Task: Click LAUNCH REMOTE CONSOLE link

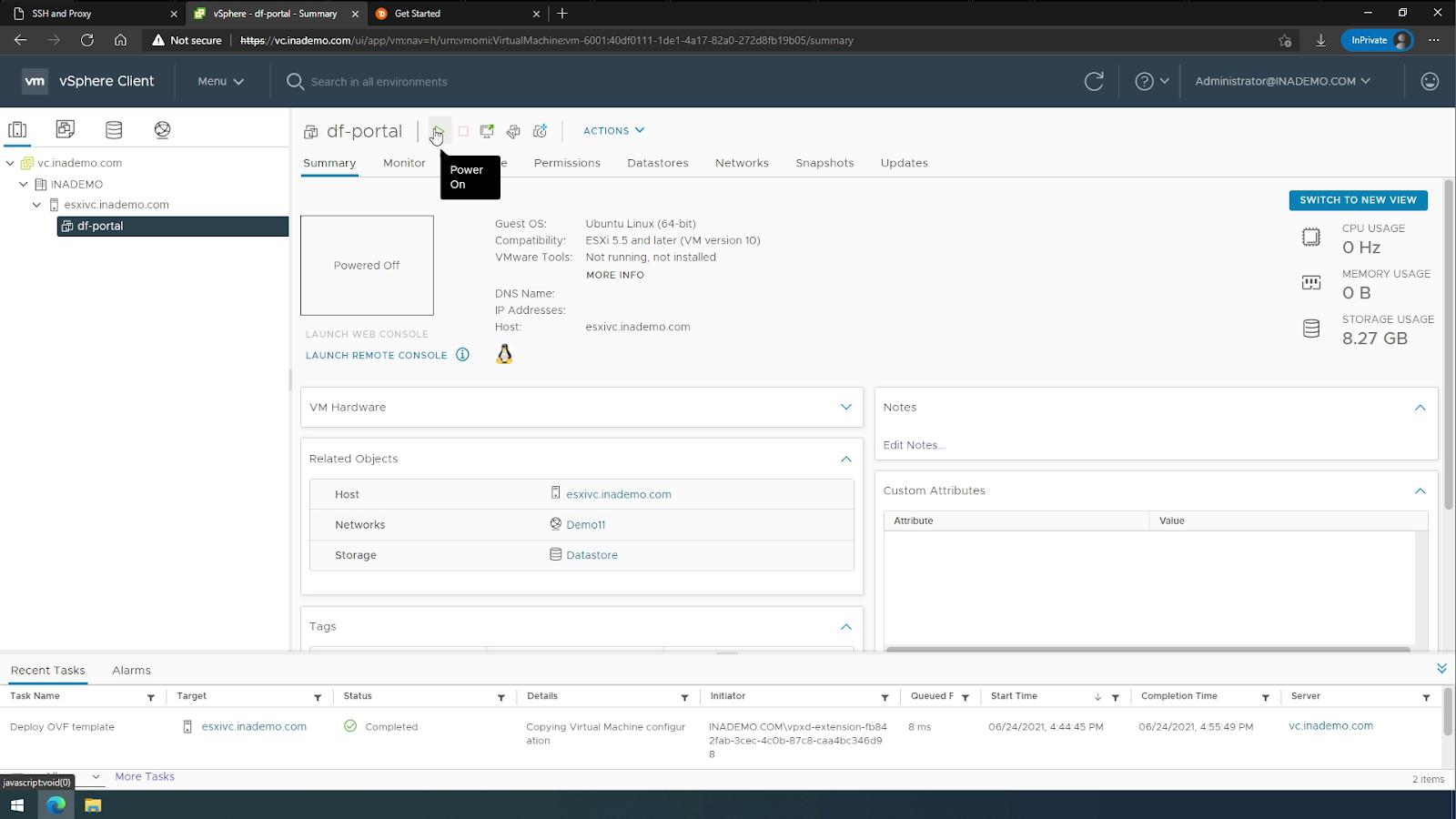Action: [x=377, y=355]
